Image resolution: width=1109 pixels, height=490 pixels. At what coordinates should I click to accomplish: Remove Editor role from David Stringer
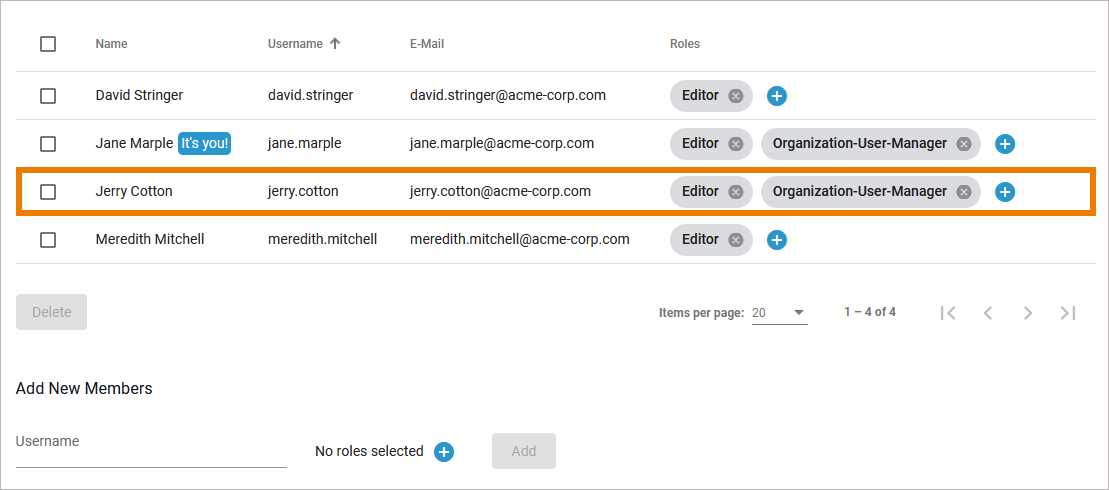click(x=736, y=96)
